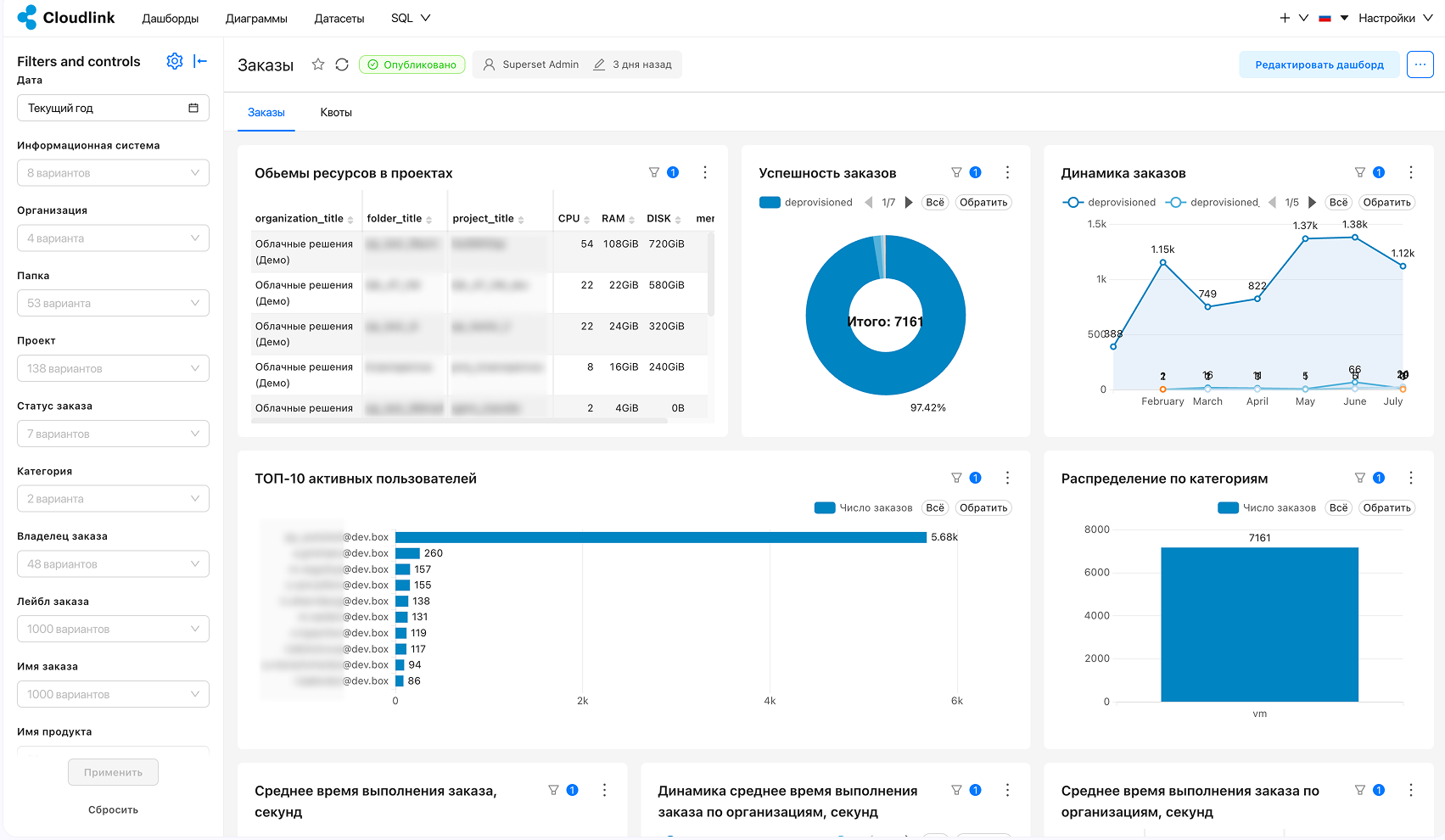Click filter icon on ТОП-10 активных пользователей
Image resolution: width=1445 pixels, height=840 pixels.
956,478
